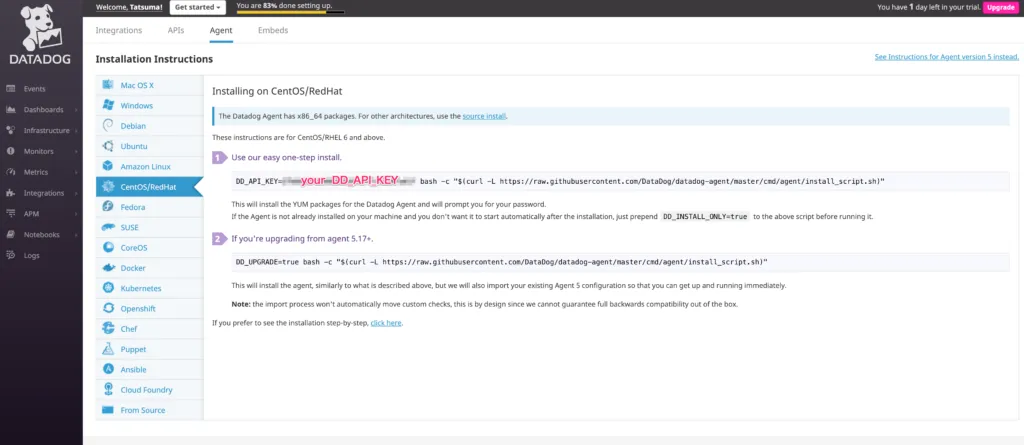This screenshot has height=445, width=1024.
Task: Click the CoreOS platform icon
Action: 108,248
